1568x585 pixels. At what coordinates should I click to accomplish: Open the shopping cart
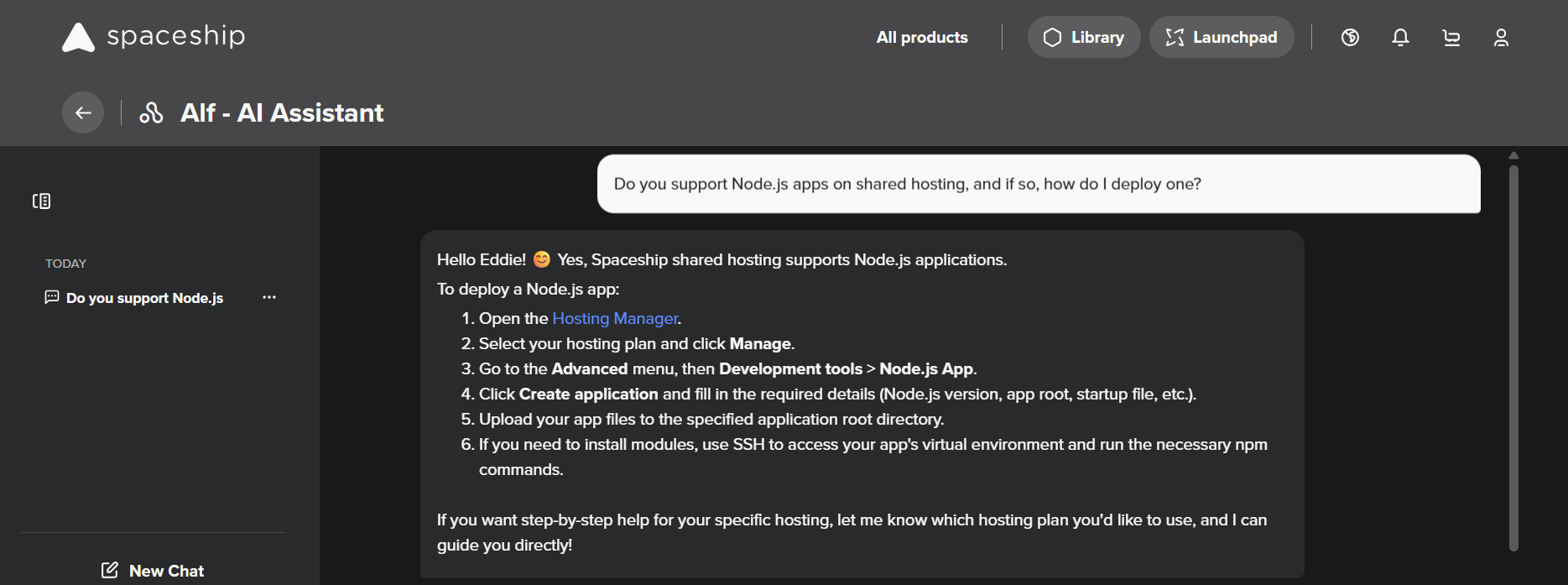1451,37
